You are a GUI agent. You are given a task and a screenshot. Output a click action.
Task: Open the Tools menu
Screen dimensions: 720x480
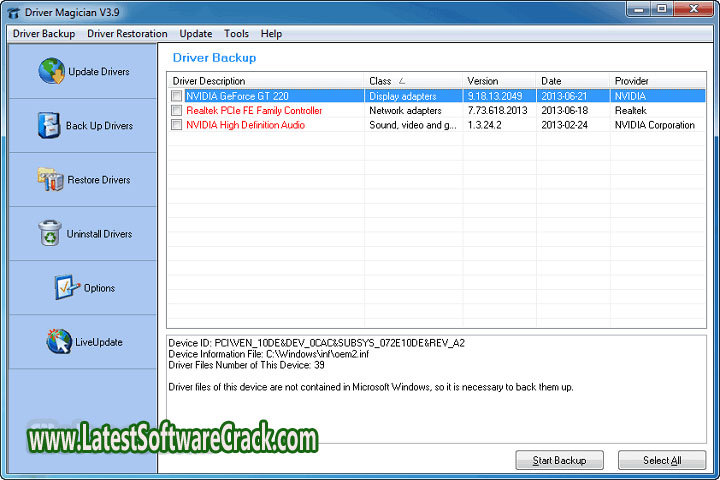236,34
